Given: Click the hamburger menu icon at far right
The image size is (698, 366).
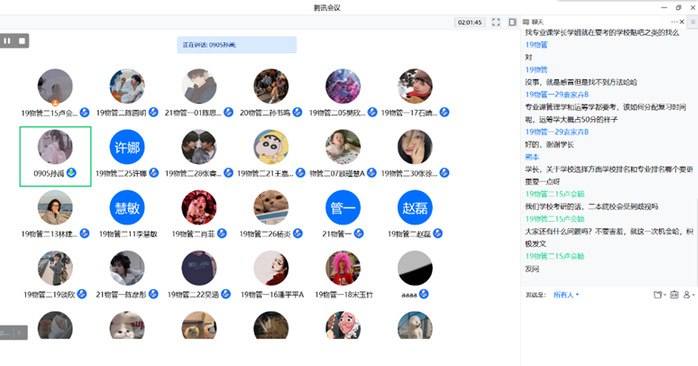Looking at the screenshot, I should pos(693,21).
